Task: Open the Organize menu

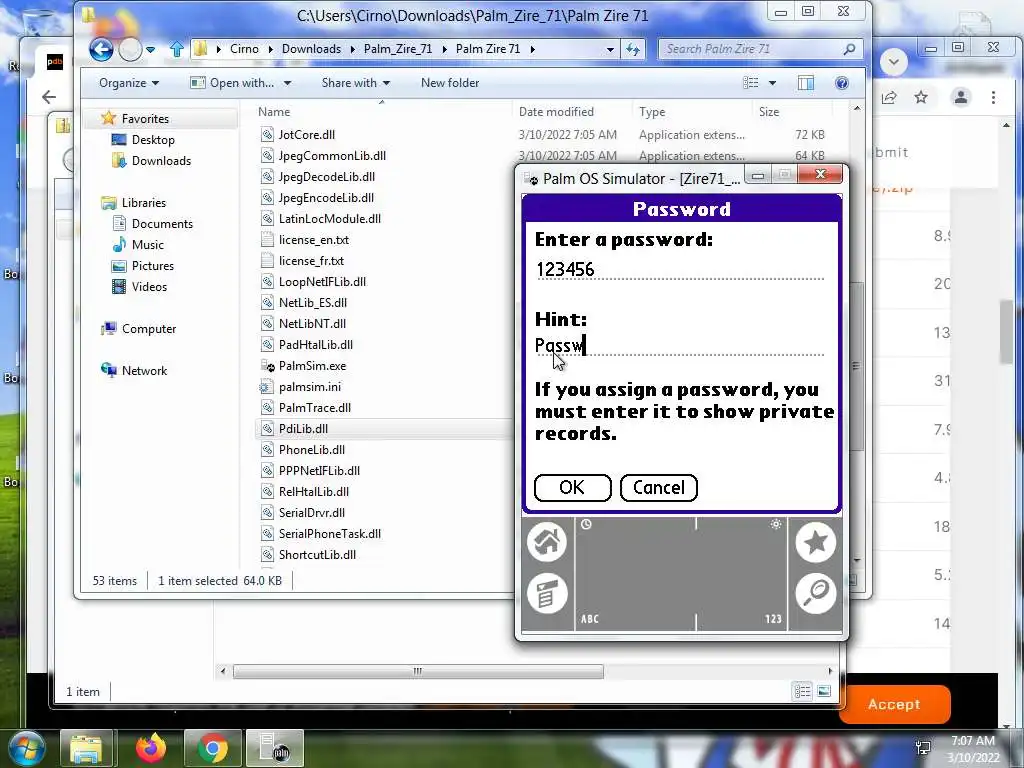Action: click(129, 83)
